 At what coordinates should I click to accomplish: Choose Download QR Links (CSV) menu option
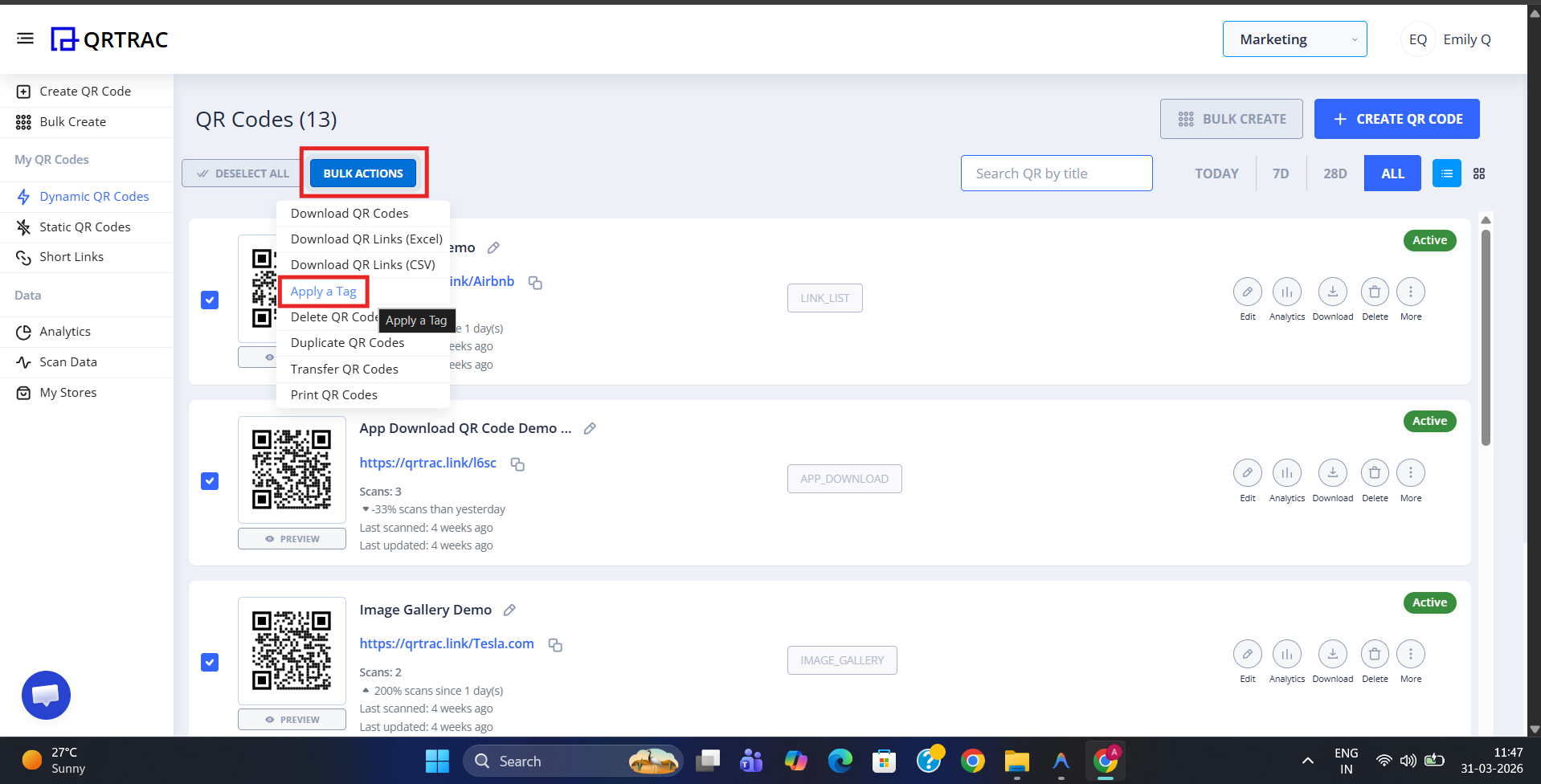tap(362, 264)
